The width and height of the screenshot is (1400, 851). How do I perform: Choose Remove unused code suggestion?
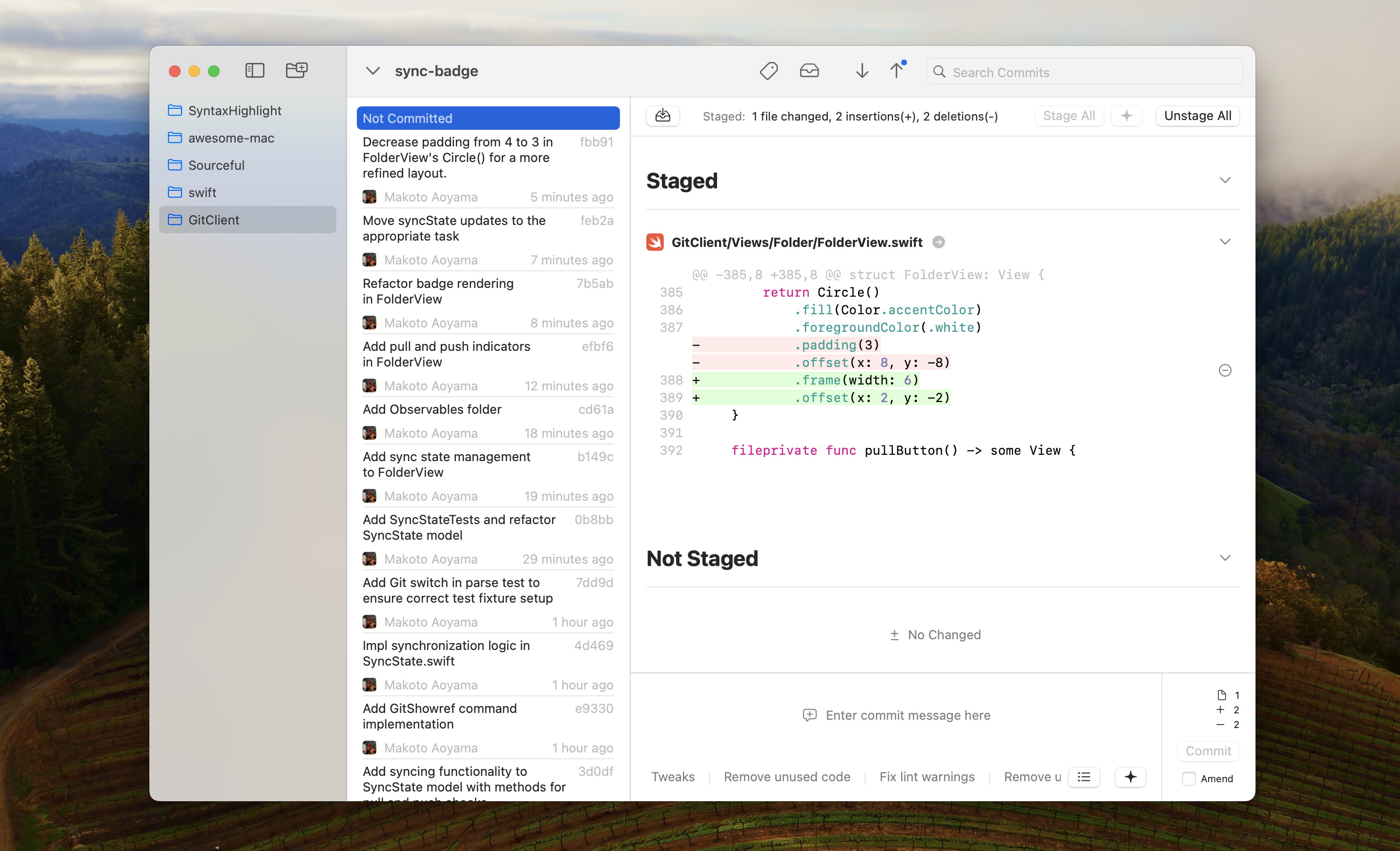(x=787, y=776)
